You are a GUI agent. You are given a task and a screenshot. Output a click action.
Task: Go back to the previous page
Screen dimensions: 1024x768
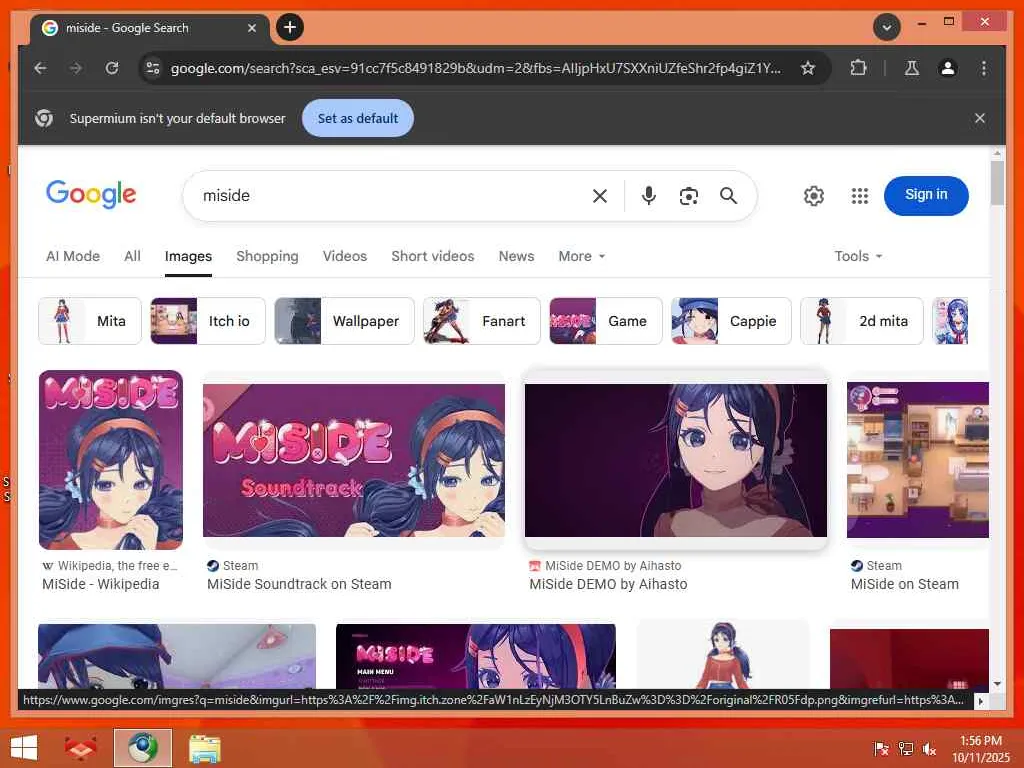pos(40,68)
